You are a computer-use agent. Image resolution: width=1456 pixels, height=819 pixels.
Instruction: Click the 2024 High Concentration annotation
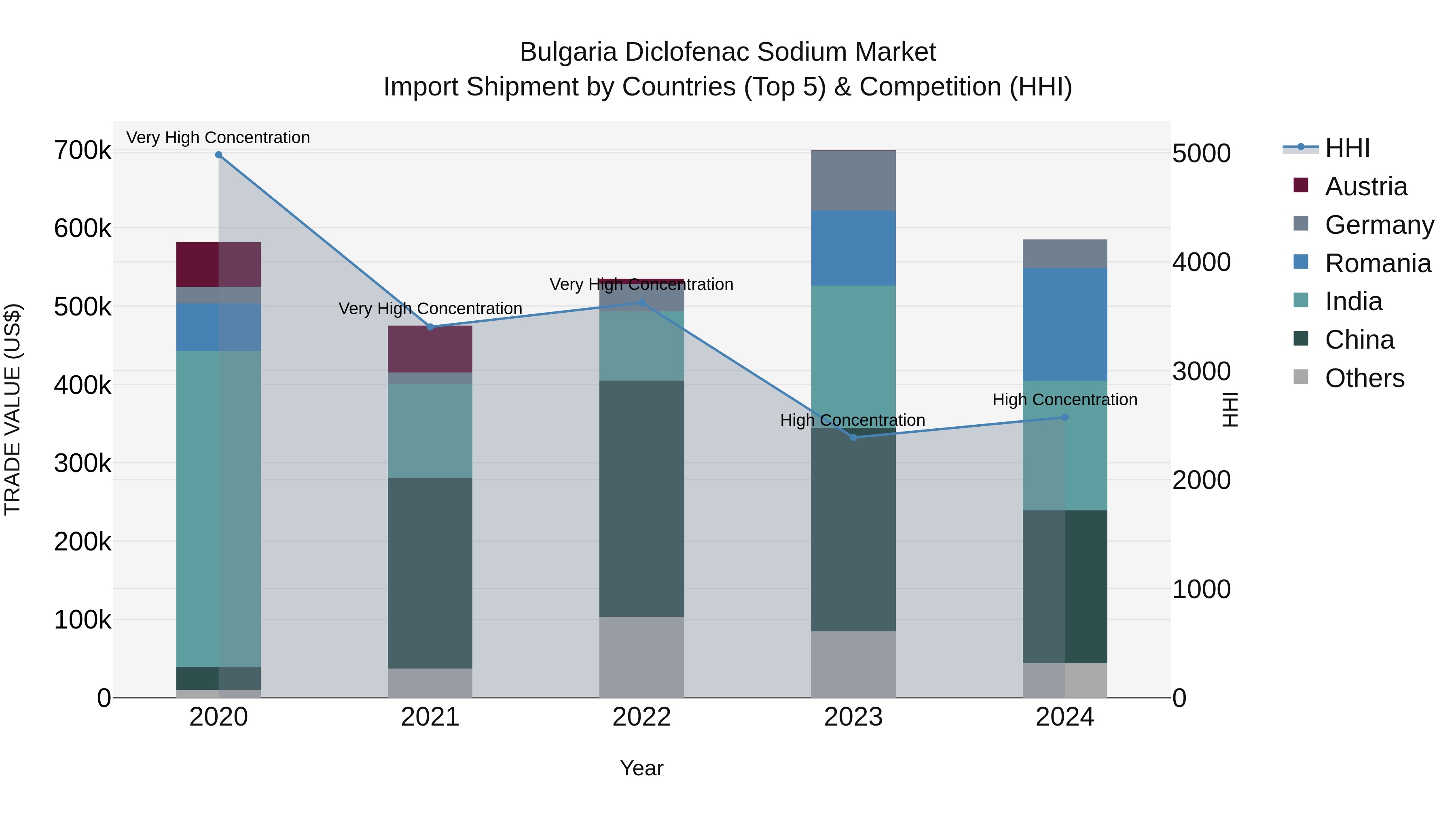[1065, 400]
